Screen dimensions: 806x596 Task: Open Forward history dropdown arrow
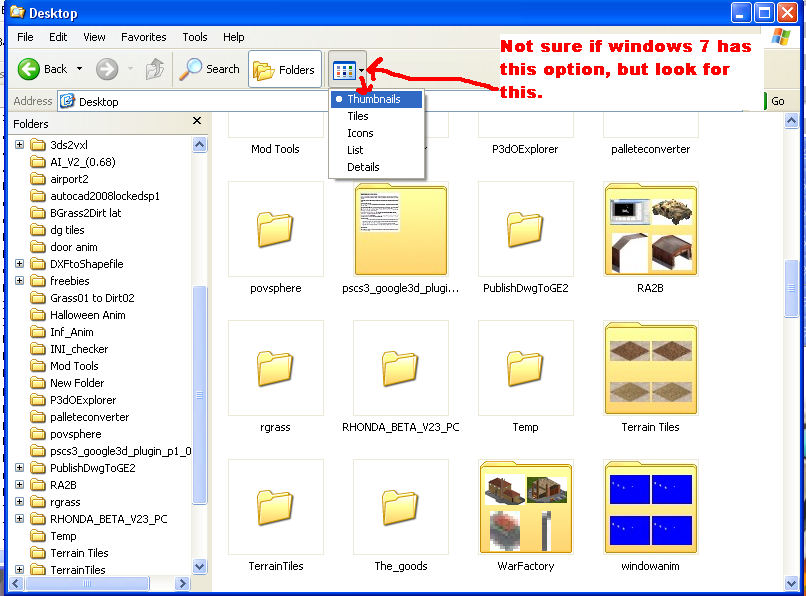[x=130, y=68]
